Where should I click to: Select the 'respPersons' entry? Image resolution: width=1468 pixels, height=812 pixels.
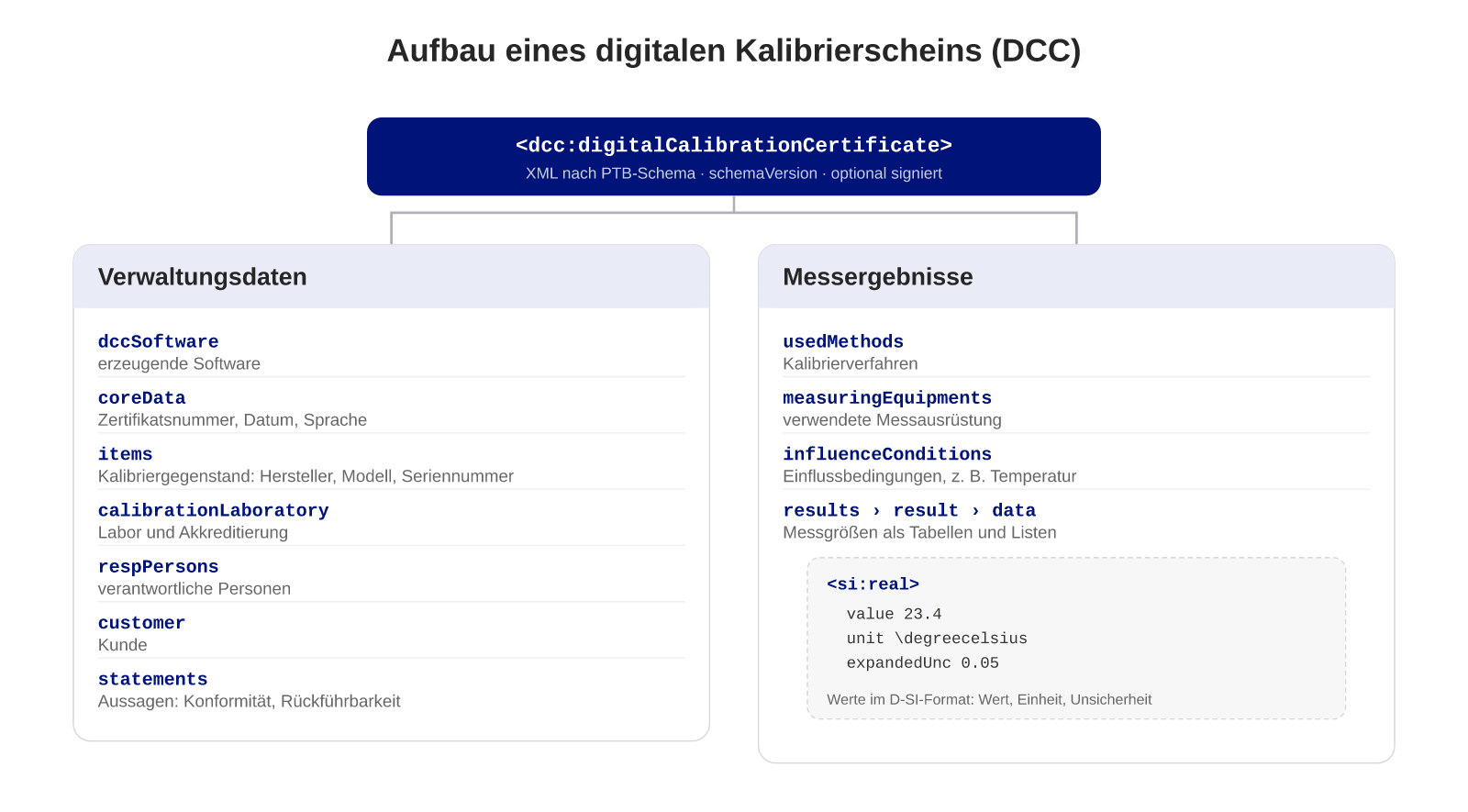pyautogui.click(x=159, y=566)
